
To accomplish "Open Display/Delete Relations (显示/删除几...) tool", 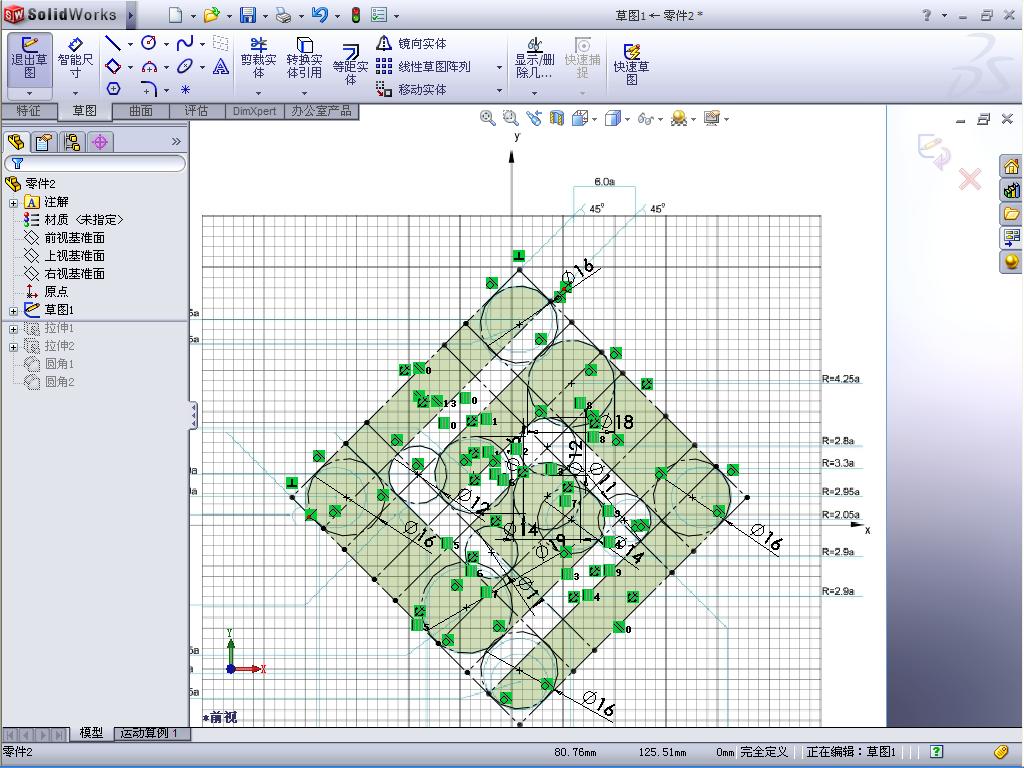I will coord(534,58).
